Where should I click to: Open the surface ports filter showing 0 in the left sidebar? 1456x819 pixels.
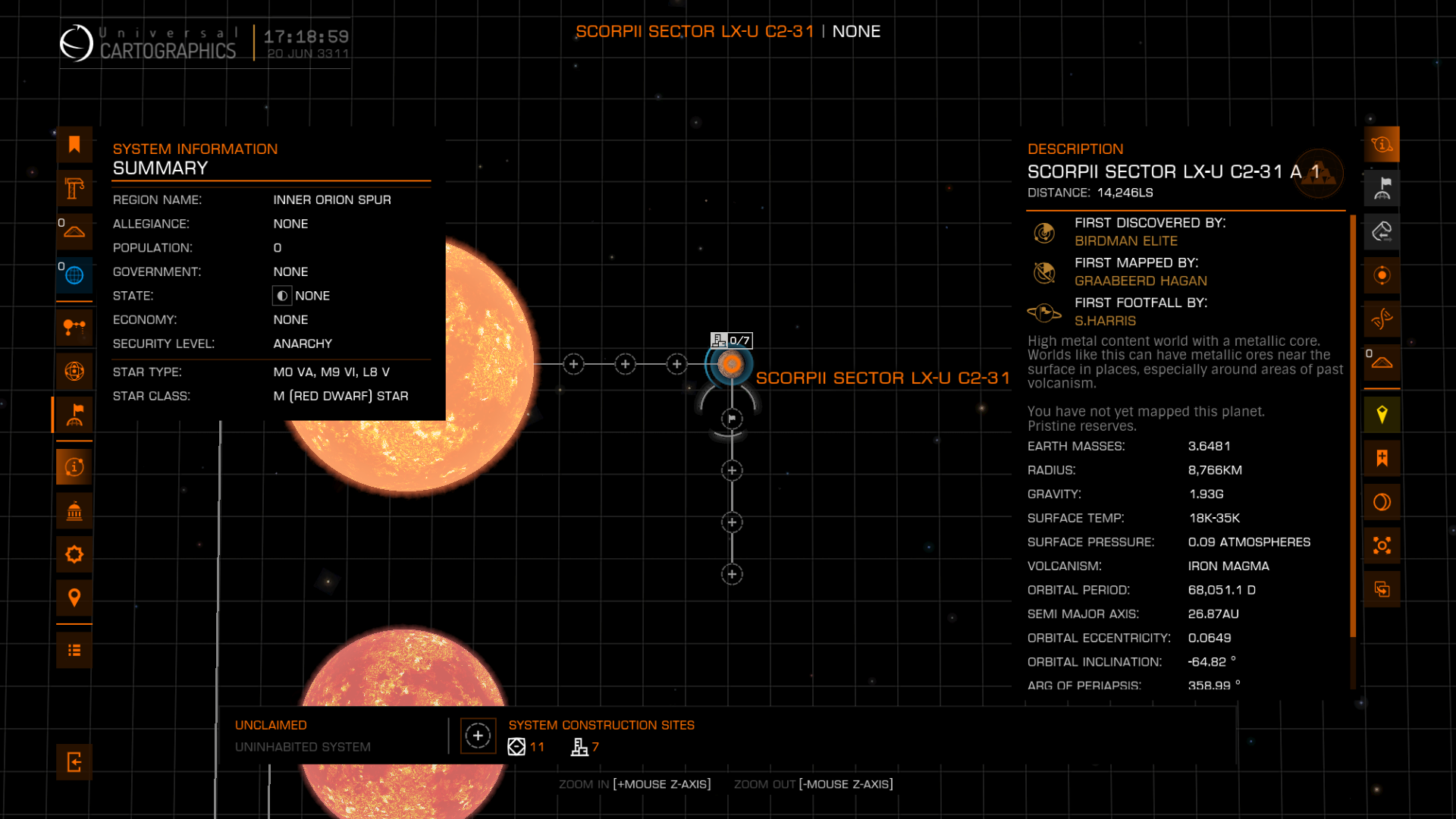[74, 231]
